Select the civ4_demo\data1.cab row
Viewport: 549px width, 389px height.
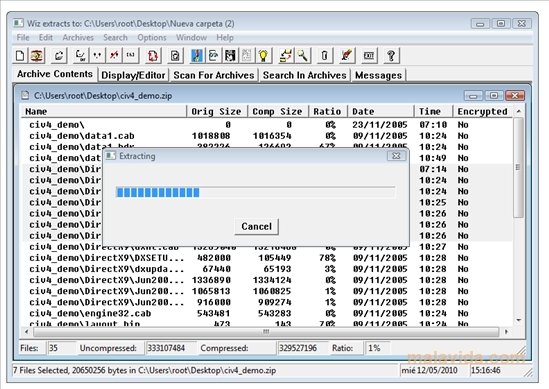pyautogui.click(x=267, y=136)
